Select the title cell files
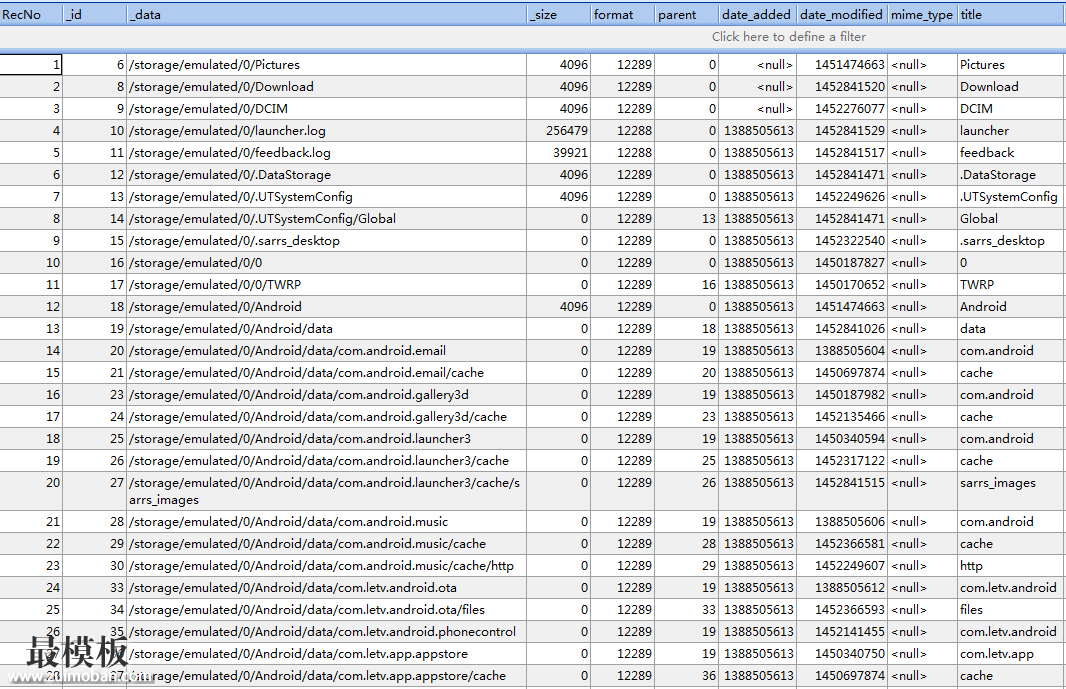Image resolution: width=1066 pixels, height=689 pixels. 1011,609
